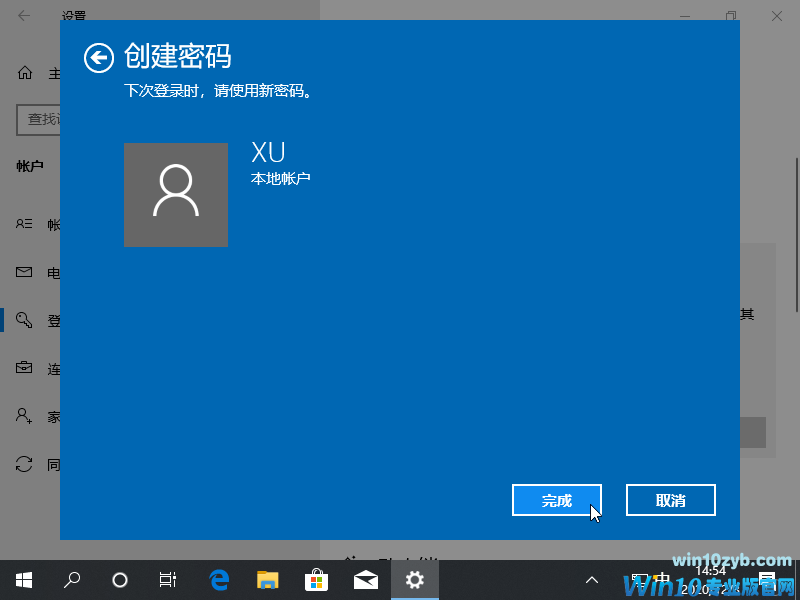This screenshot has height=600, width=800.
Task: Click the Settings search input field
Action: (40, 119)
